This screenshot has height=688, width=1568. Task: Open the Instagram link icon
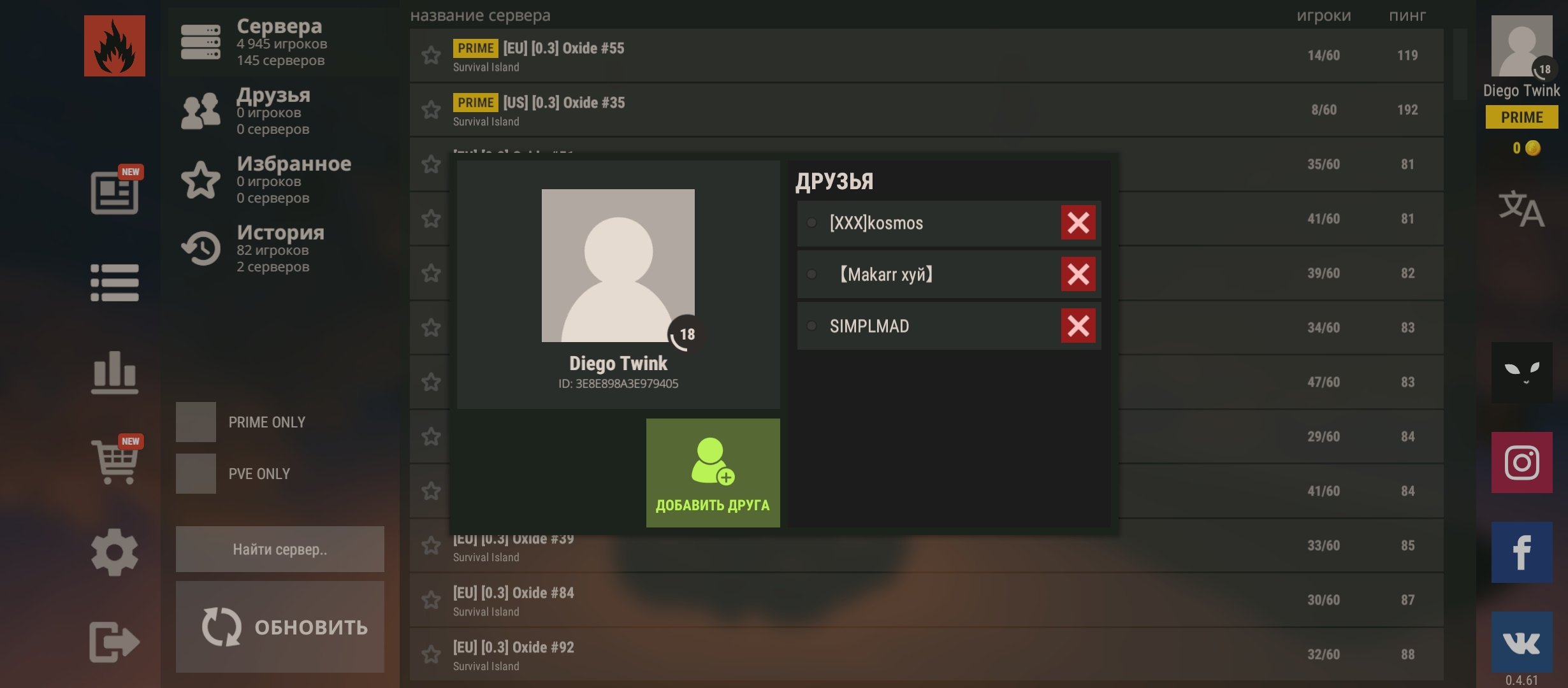(1521, 462)
